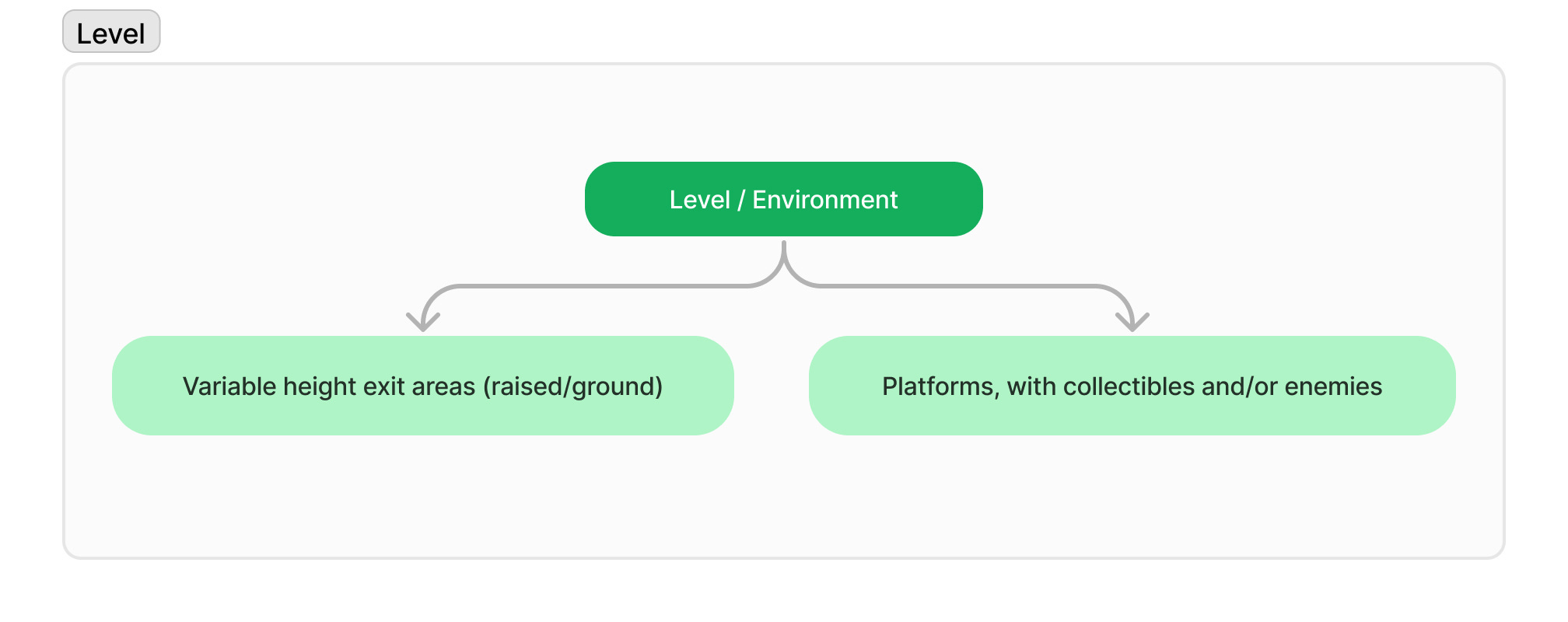
Task: Click the connector junction below Level / Environment
Action: tap(784, 263)
